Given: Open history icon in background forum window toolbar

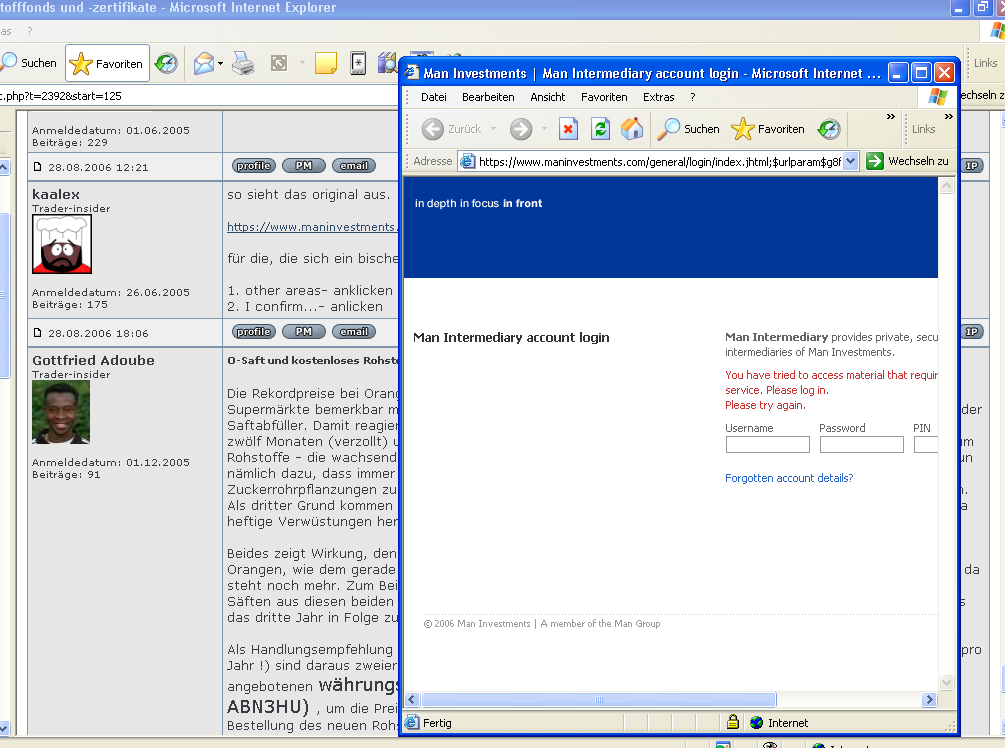Looking at the screenshot, I should click(x=166, y=63).
